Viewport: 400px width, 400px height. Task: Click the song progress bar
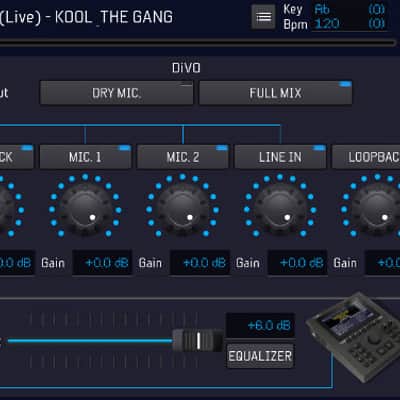tap(198, 43)
